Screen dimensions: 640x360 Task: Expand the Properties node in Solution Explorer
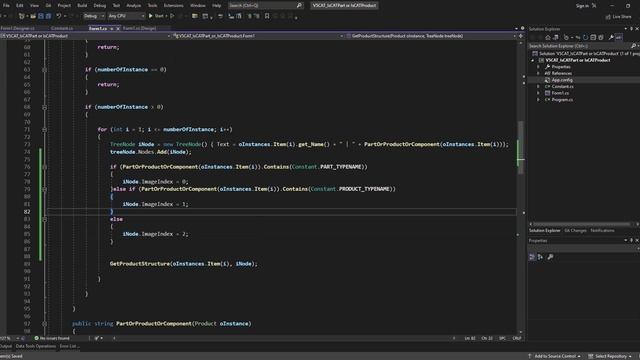(538, 67)
